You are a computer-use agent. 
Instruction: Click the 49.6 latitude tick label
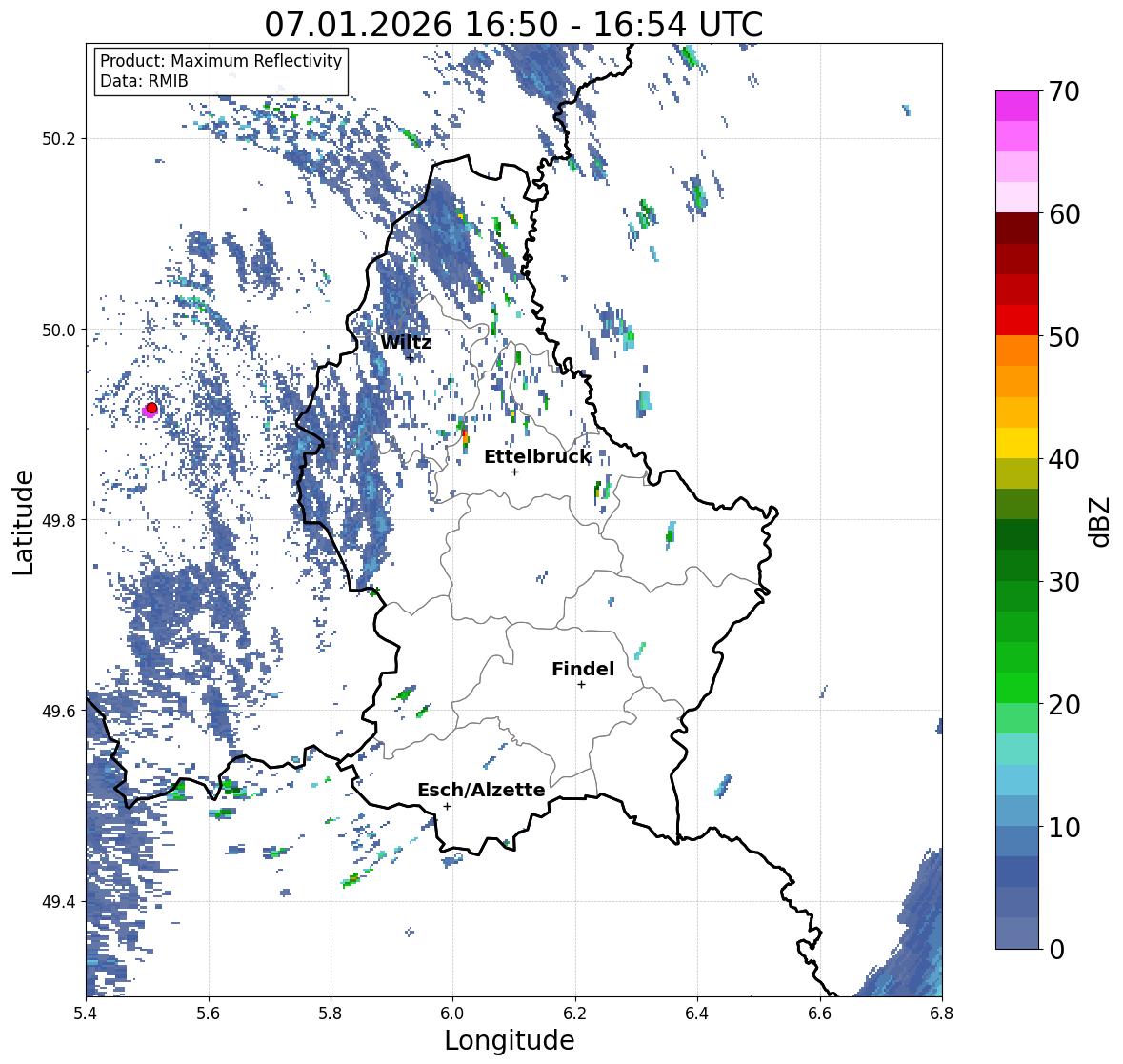[x=59, y=711]
